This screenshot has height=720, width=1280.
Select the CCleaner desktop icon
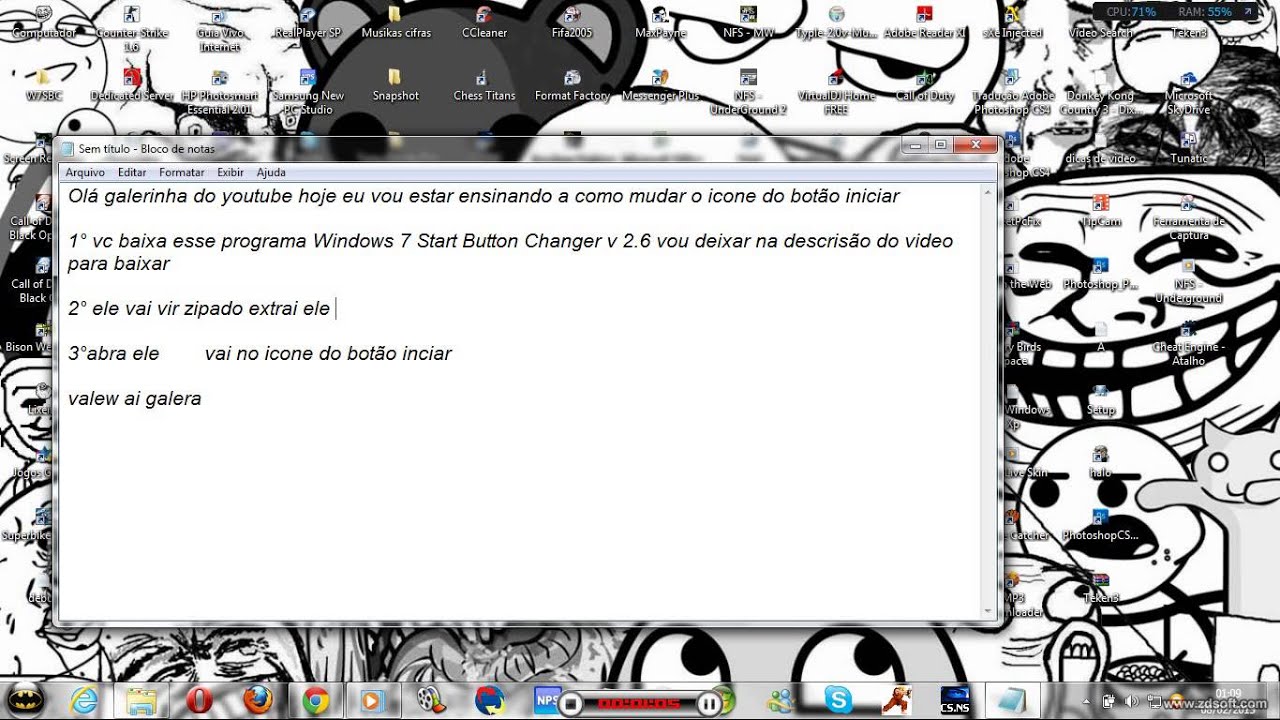pos(484,22)
